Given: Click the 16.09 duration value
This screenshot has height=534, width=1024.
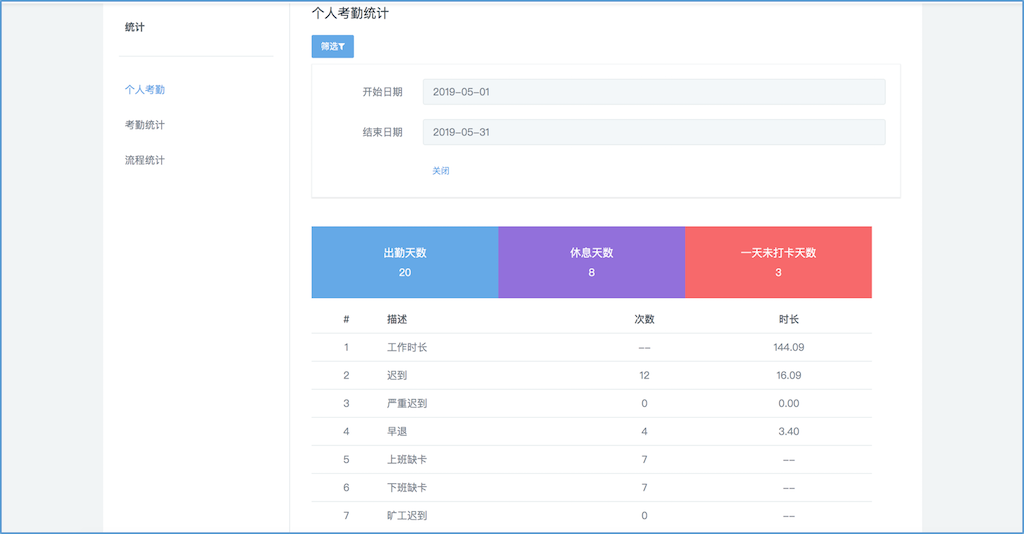Looking at the screenshot, I should (x=789, y=375).
